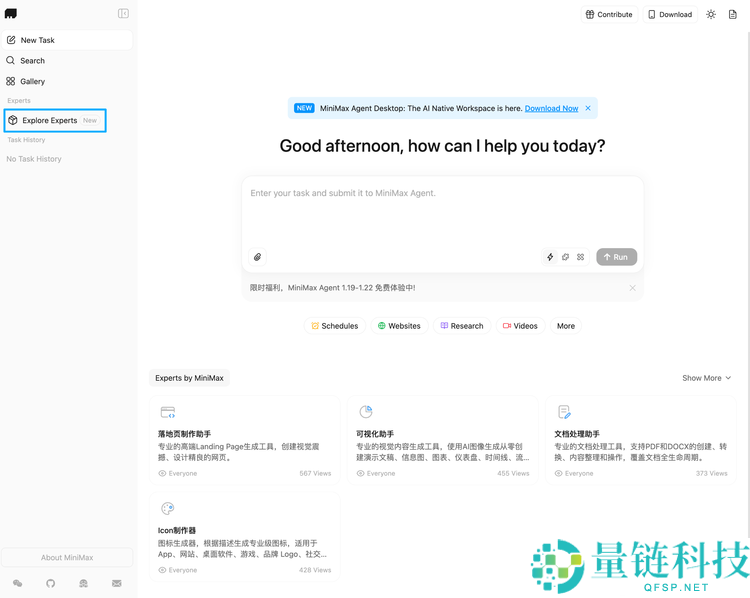Select the Schedules chip
This screenshot has height=598, width=750.
[x=335, y=326]
